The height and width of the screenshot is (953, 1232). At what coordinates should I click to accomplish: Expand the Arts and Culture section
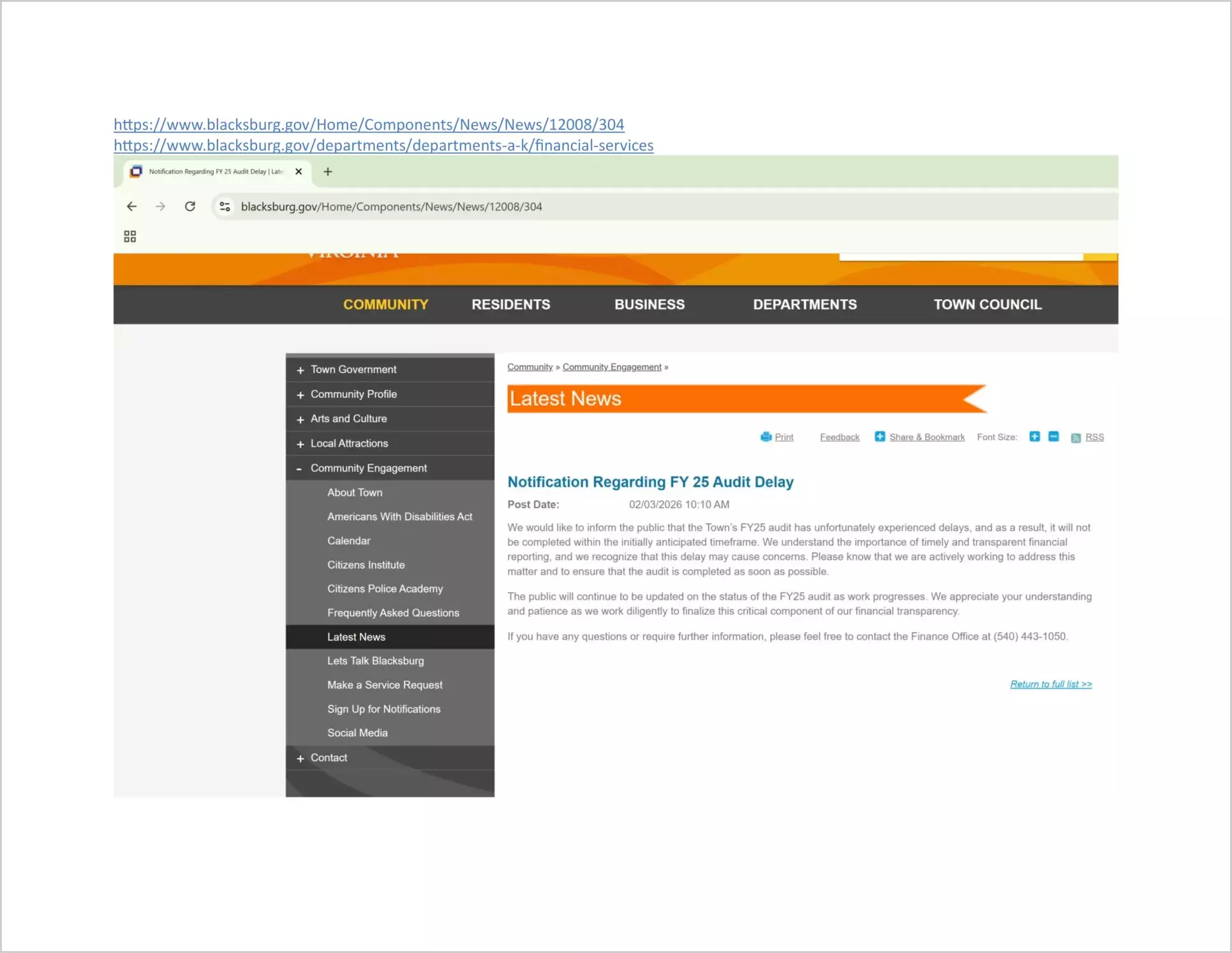point(300,419)
